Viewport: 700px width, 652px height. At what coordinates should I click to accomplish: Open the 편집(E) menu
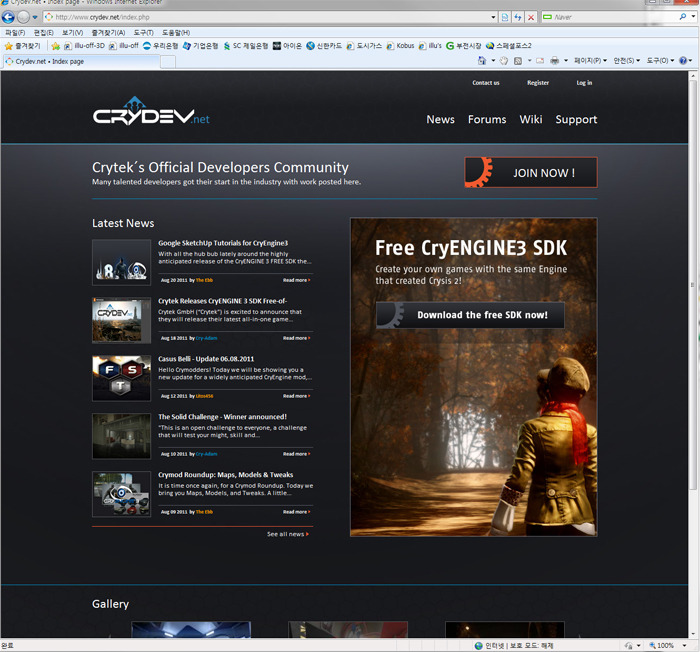click(x=43, y=33)
